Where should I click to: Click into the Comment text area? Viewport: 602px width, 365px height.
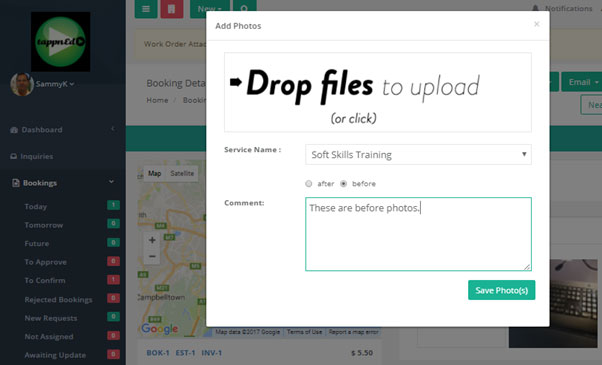click(x=418, y=234)
